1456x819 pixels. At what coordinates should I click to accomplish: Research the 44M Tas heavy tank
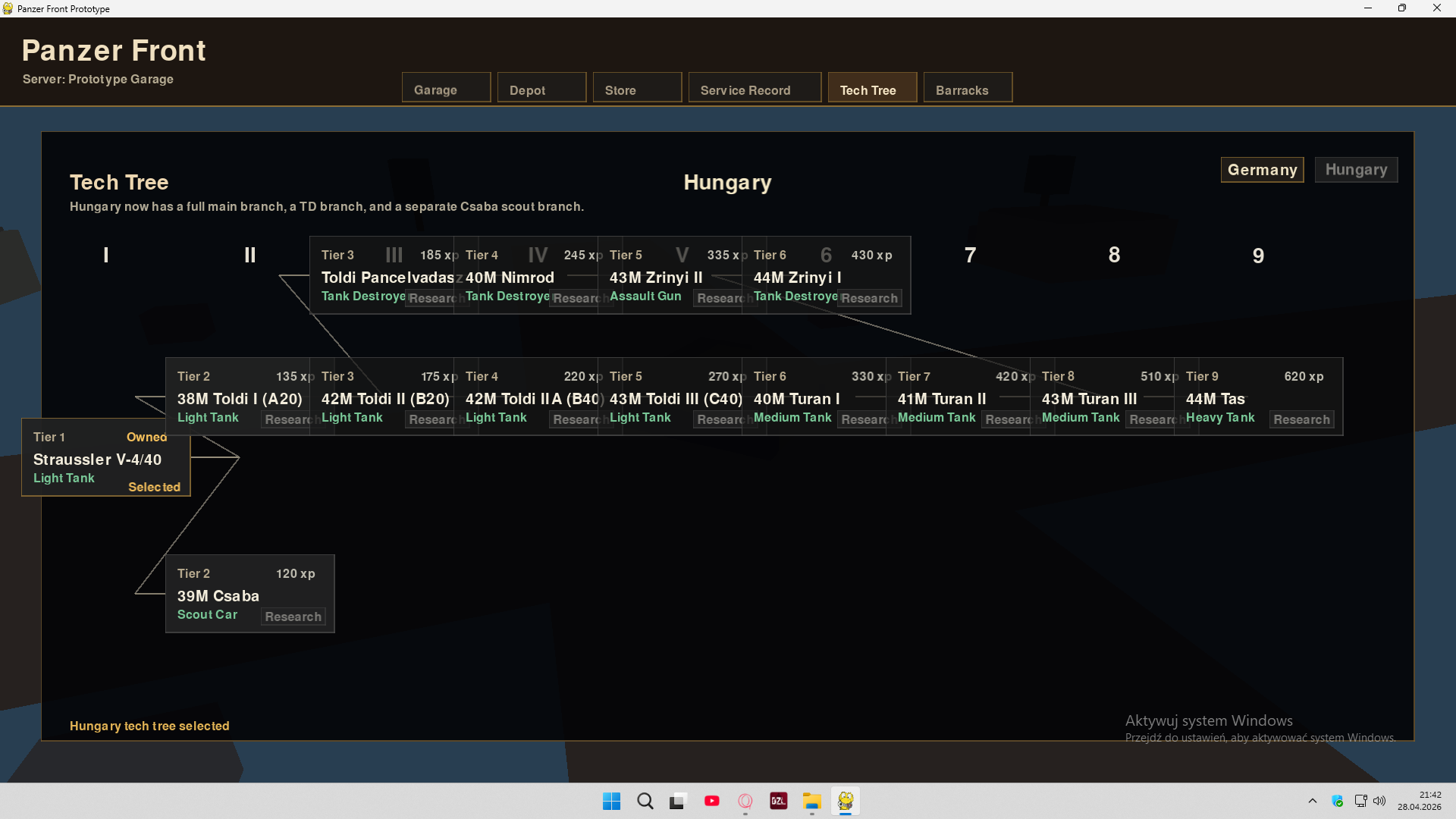[1301, 419]
